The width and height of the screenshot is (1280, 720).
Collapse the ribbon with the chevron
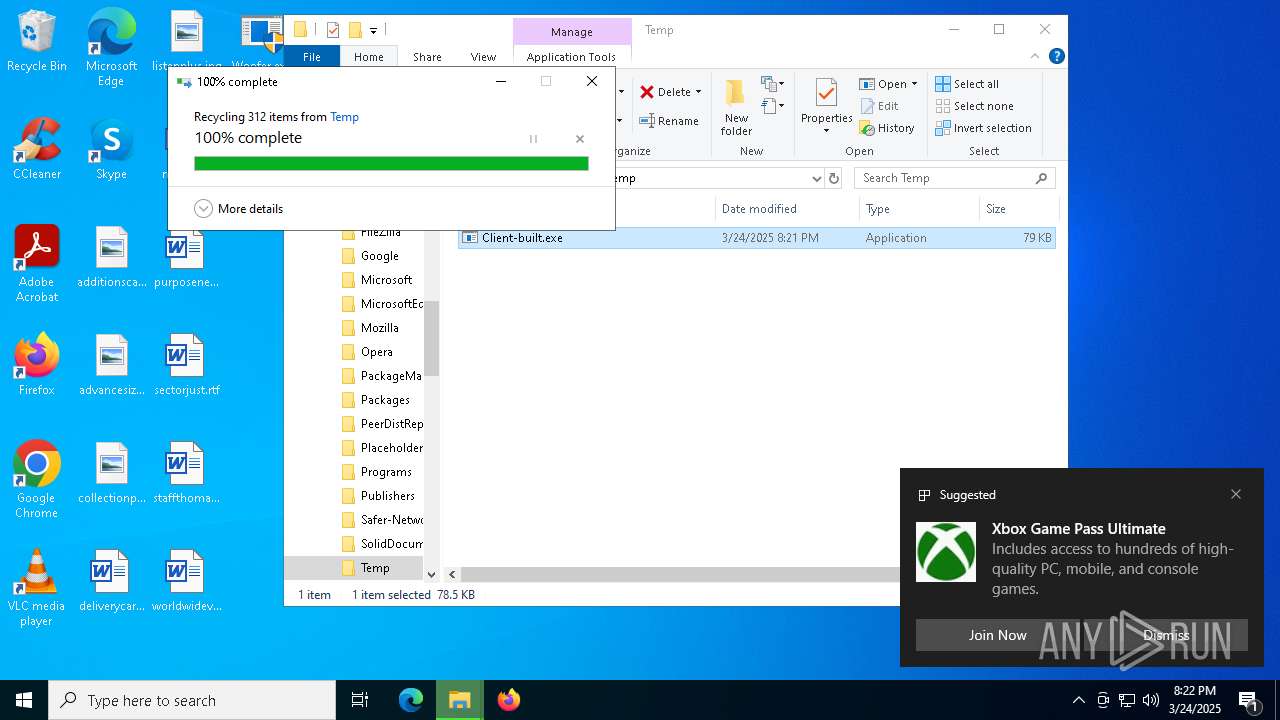tap(1035, 56)
